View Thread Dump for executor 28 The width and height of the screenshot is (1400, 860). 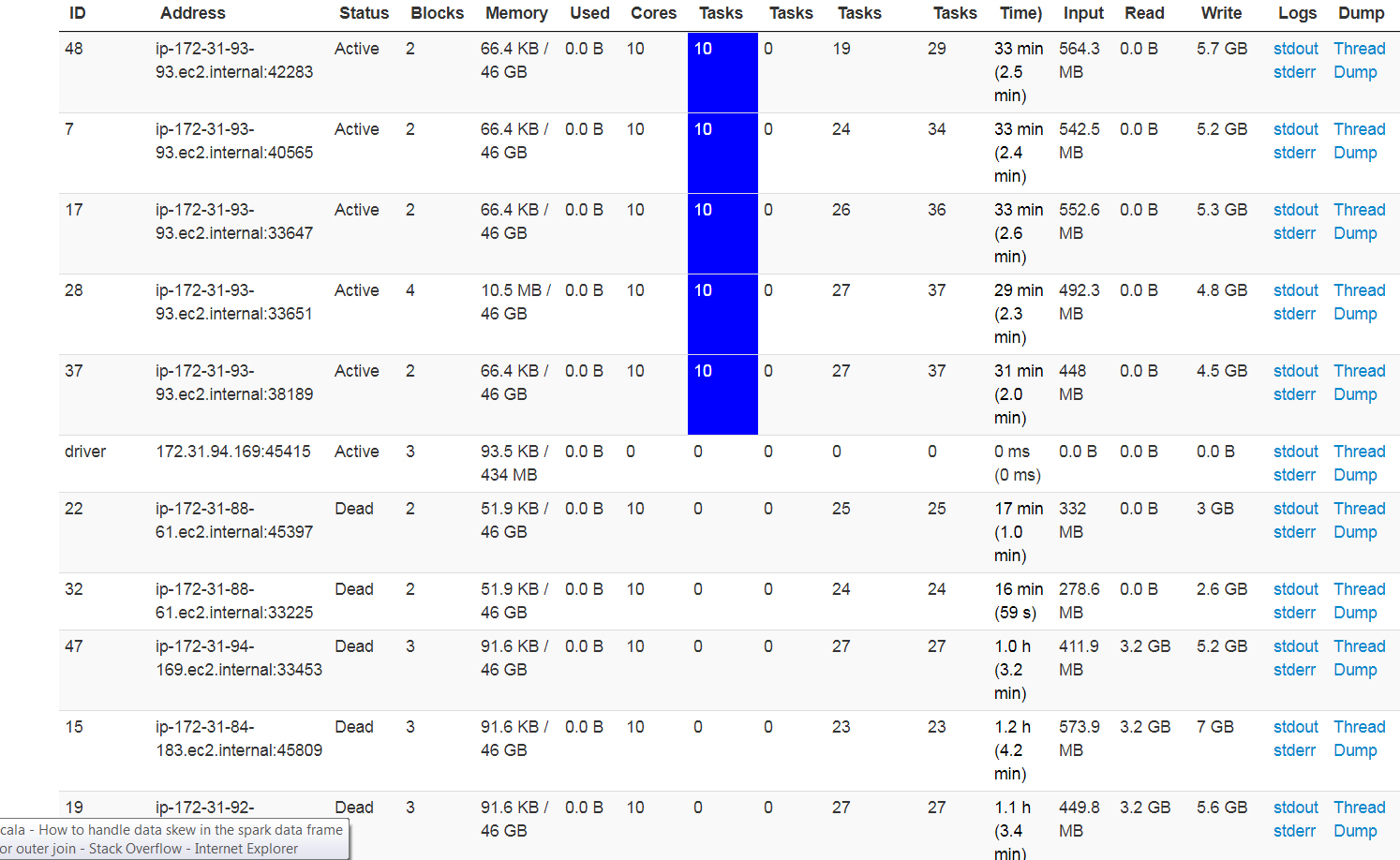click(x=1359, y=302)
